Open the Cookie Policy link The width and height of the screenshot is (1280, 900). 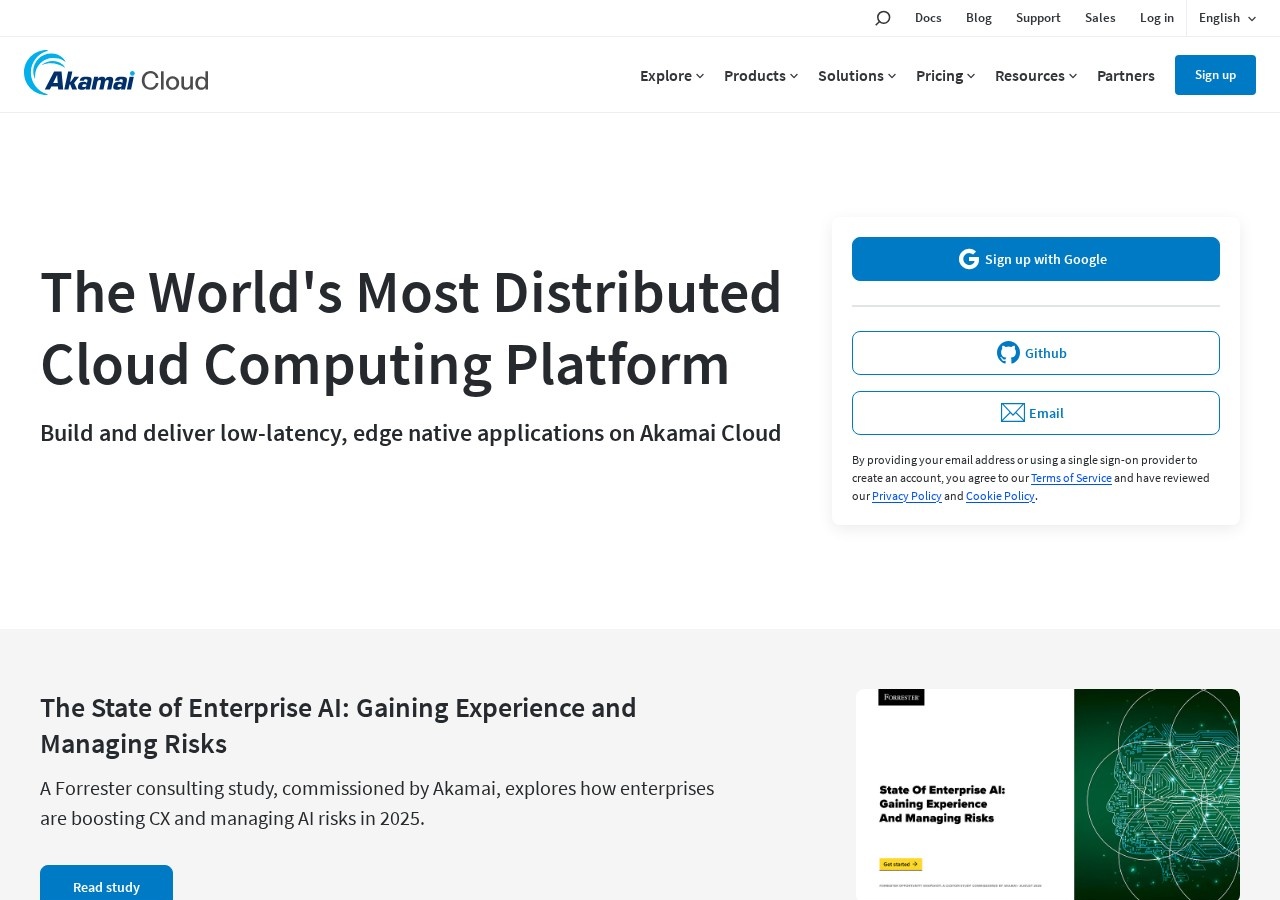[x=1000, y=496]
